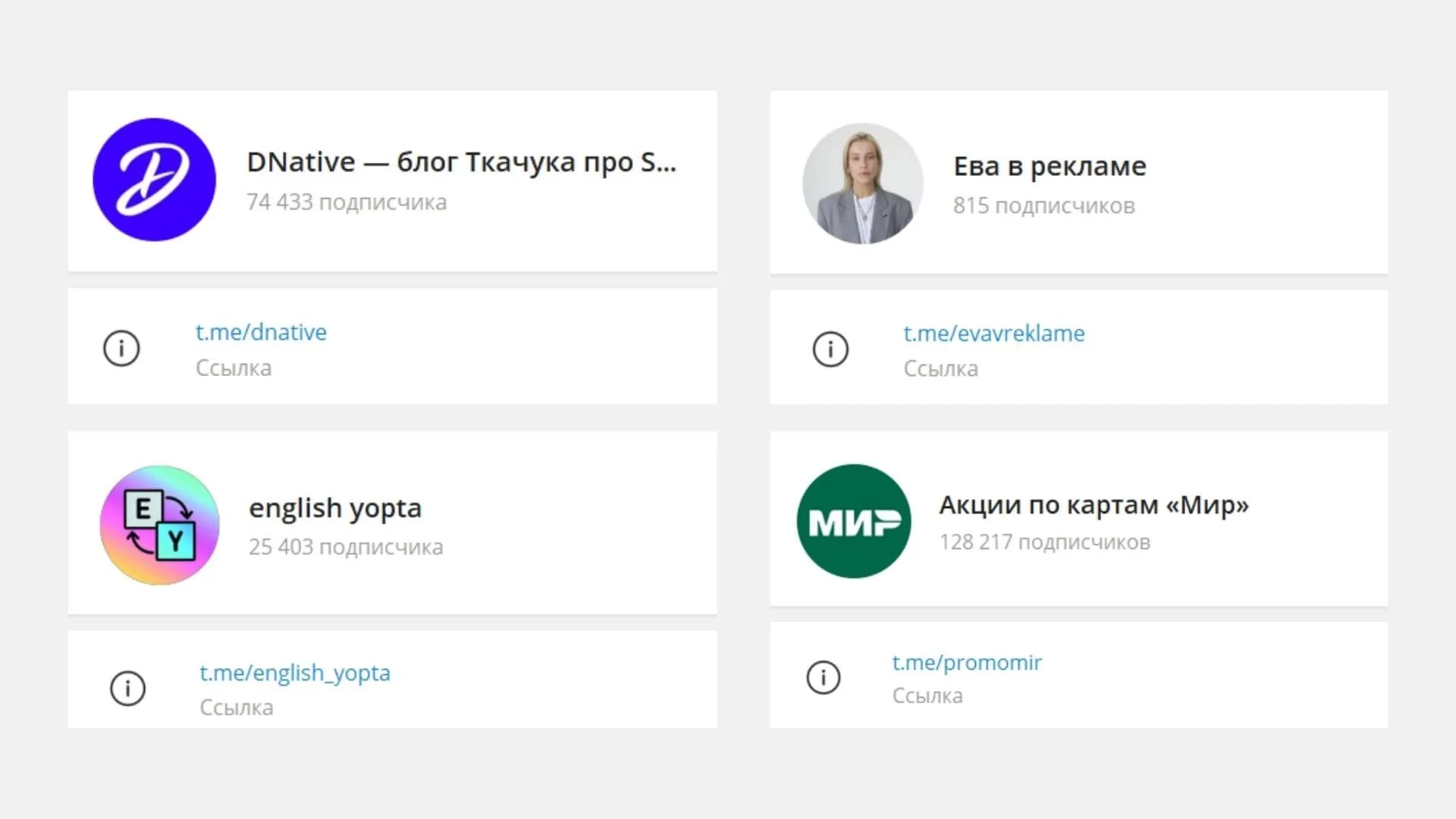Follow the t.me/english_yopta link

[x=295, y=673]
